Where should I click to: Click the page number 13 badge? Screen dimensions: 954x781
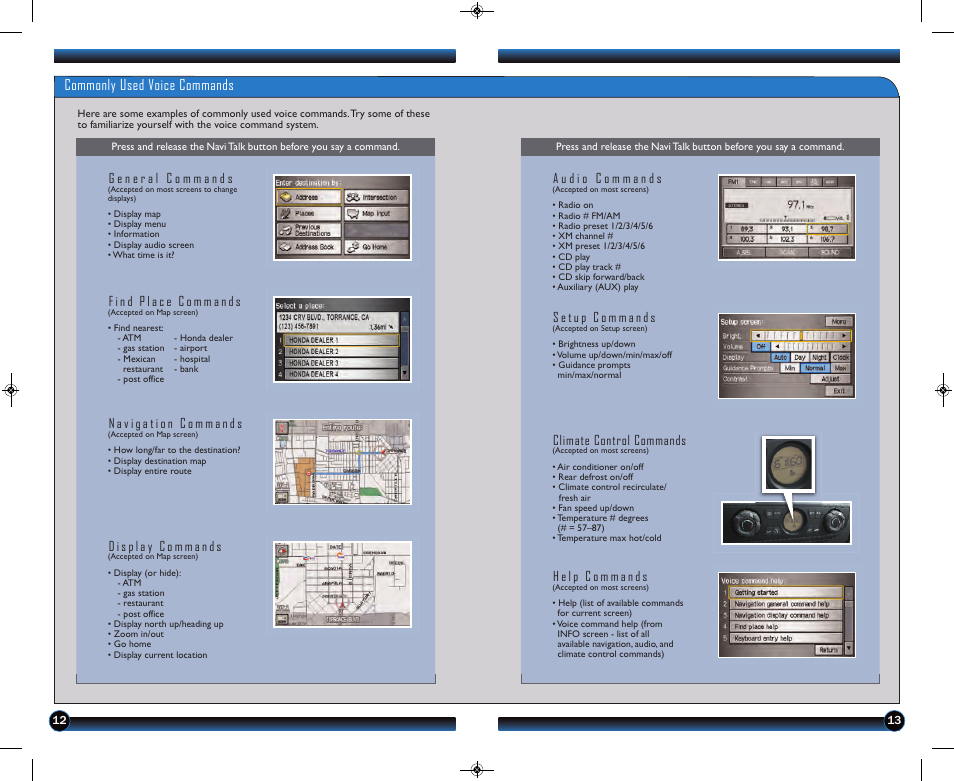click(x=894, y=721)
